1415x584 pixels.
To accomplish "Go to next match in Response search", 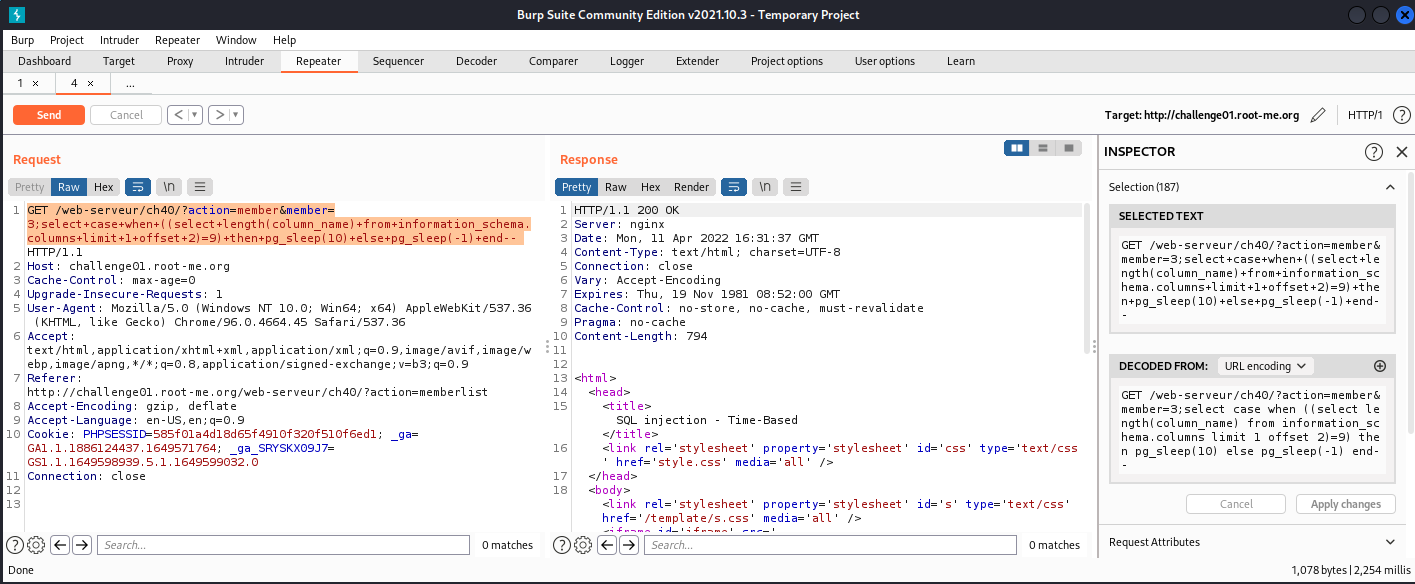I will [629, 545].
